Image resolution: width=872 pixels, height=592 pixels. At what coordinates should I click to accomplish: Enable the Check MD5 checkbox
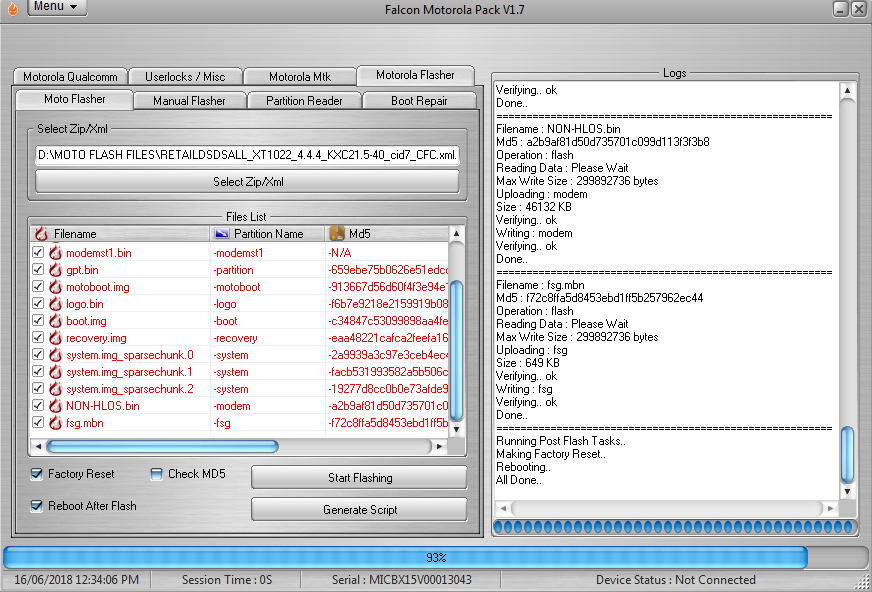[x=156, y=474]
